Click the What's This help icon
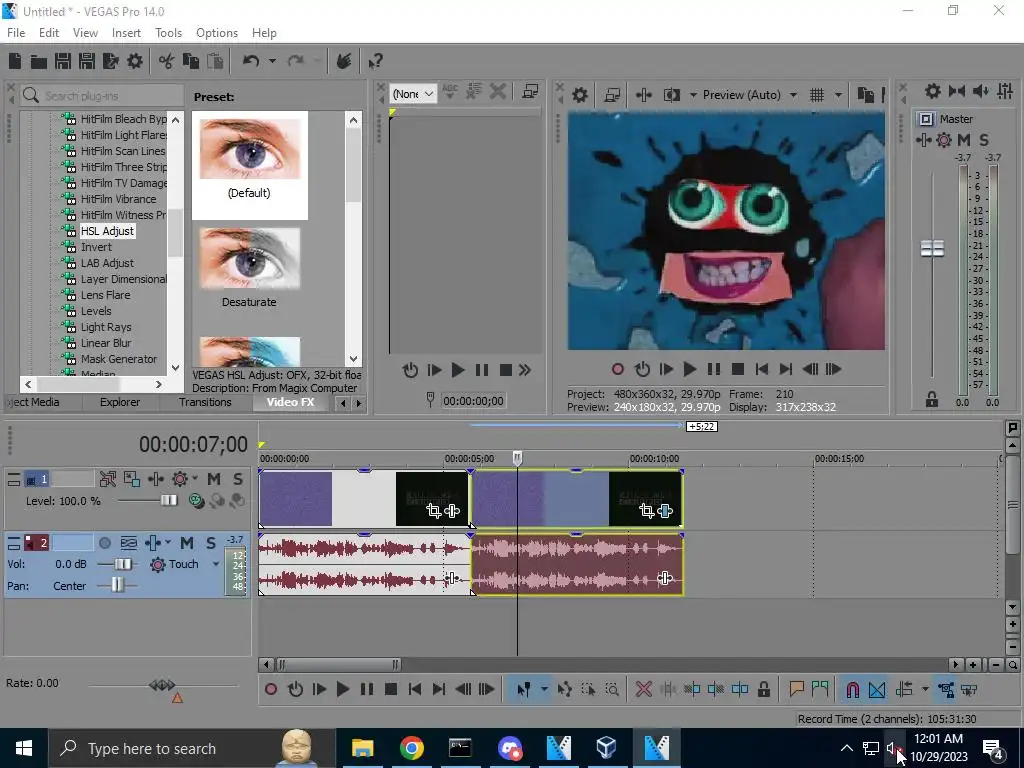The height and width of the screenshot is (768, 1024). 375,61
